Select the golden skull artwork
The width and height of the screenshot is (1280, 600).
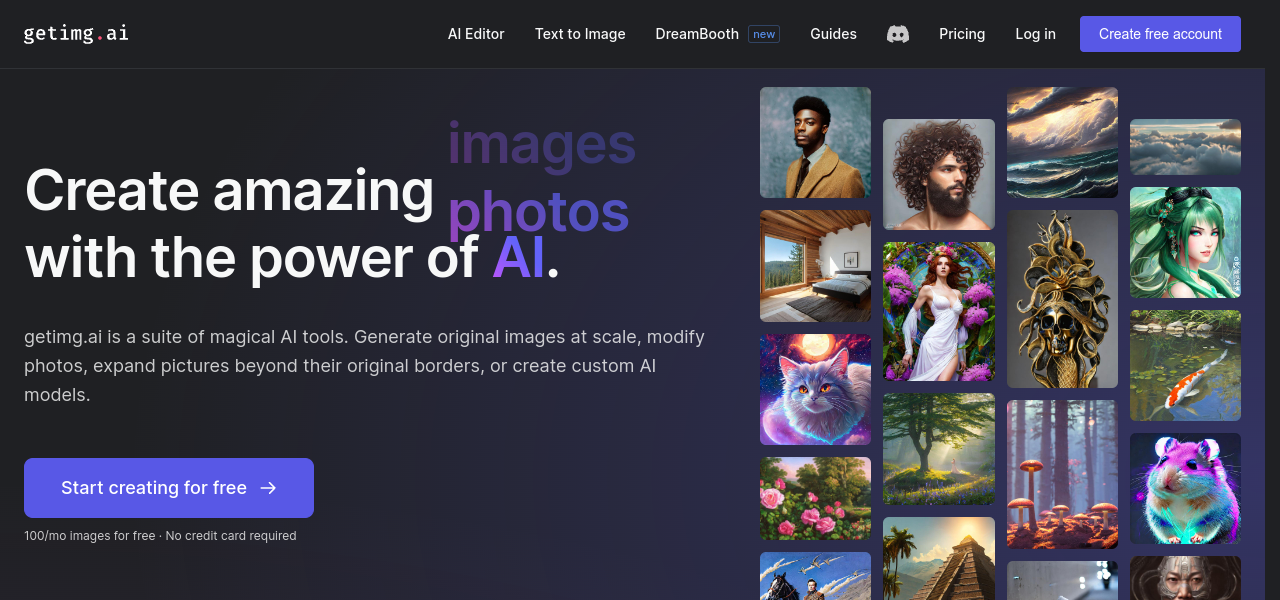[x=1062, y=298]
